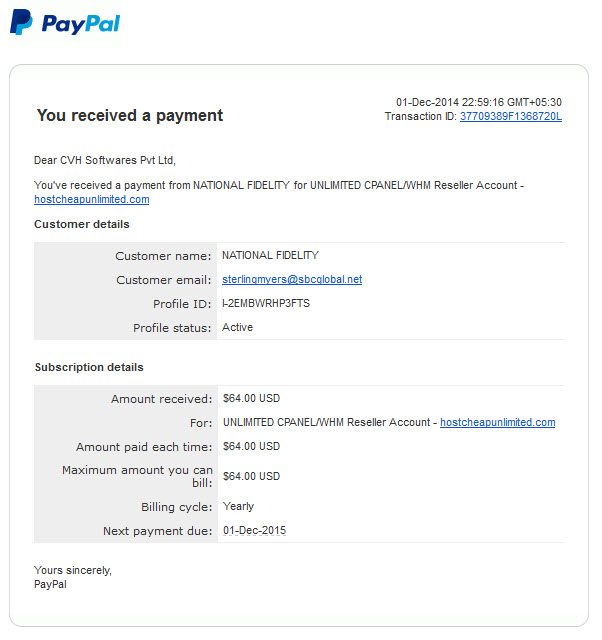Click the 'Dear CVH Softwares Pvt Ltd' greeting
Image resolution: width=602 pixels, height=640 pixels.
[105, 160]
